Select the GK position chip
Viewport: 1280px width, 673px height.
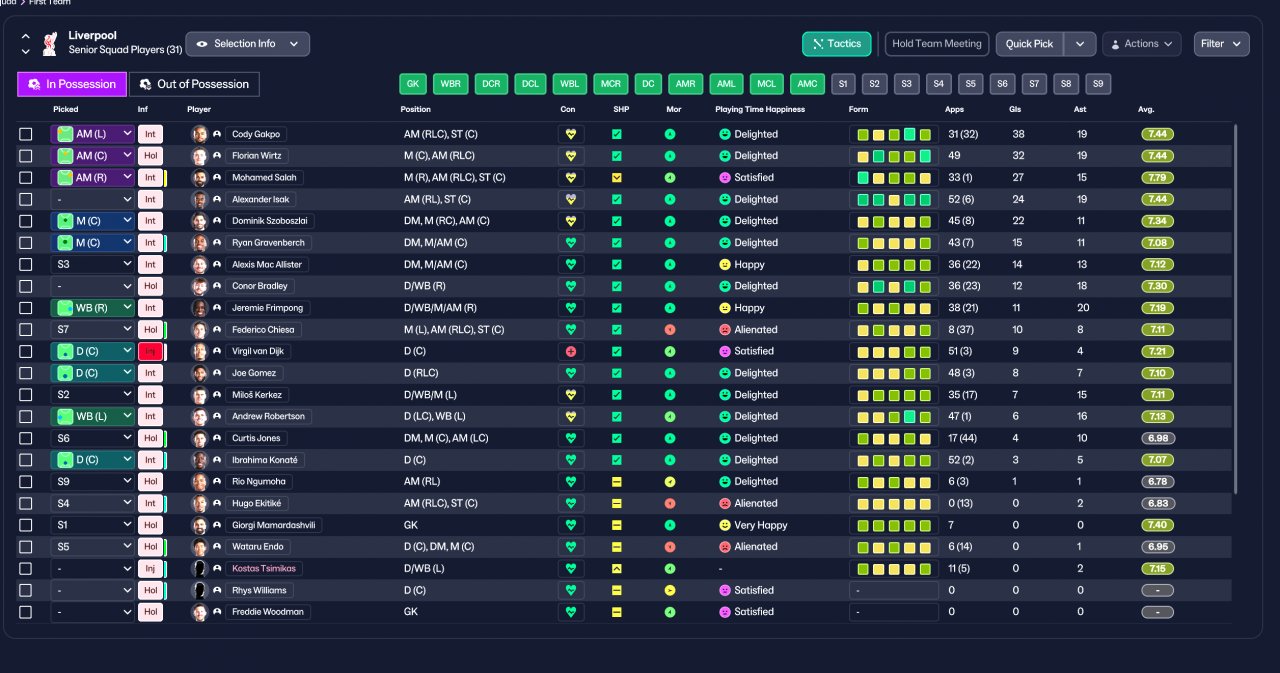413,84
